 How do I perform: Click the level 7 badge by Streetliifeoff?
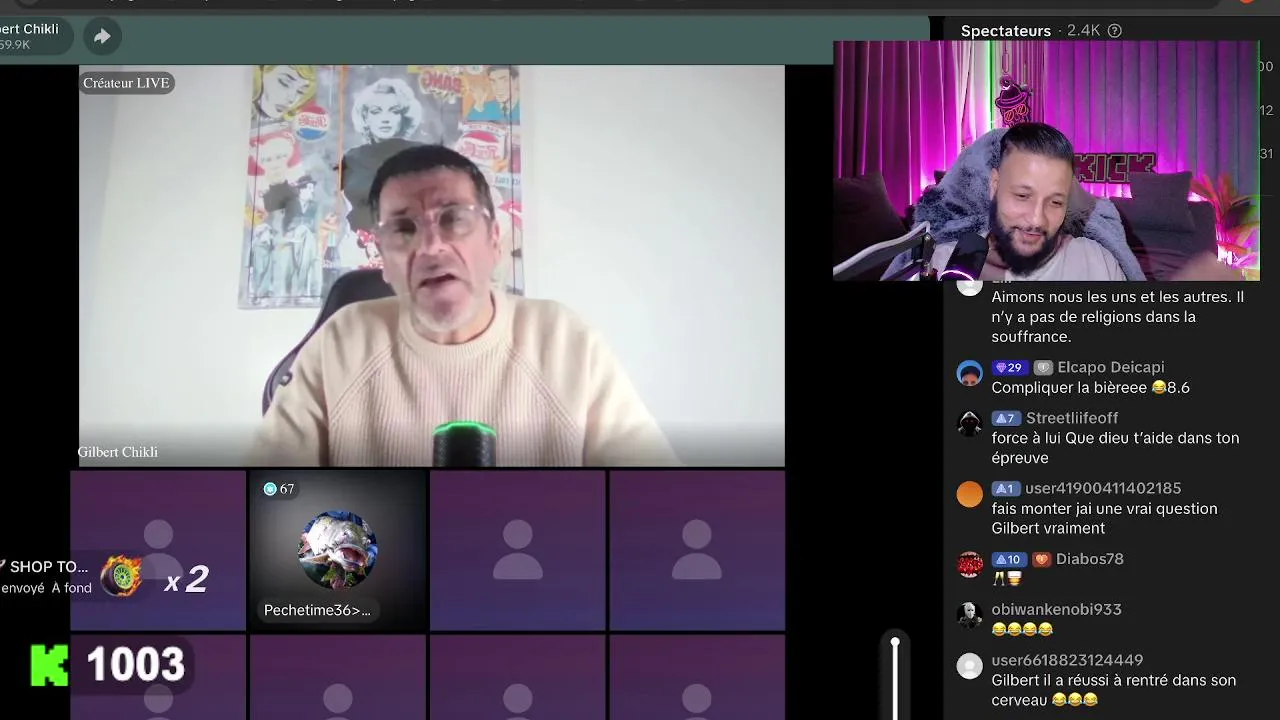(x=1005, y=418)
